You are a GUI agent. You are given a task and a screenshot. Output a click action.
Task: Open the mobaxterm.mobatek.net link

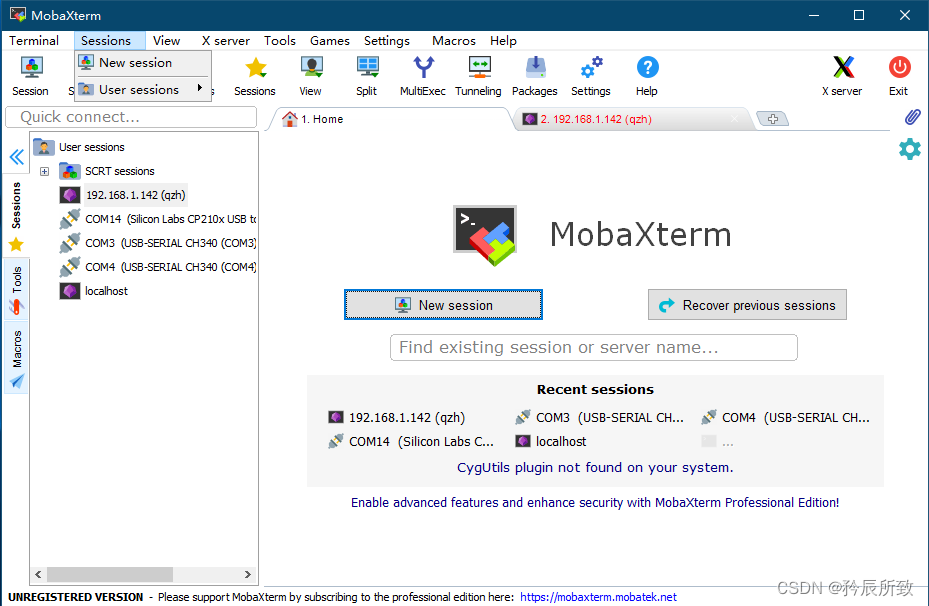coord(598,597)
